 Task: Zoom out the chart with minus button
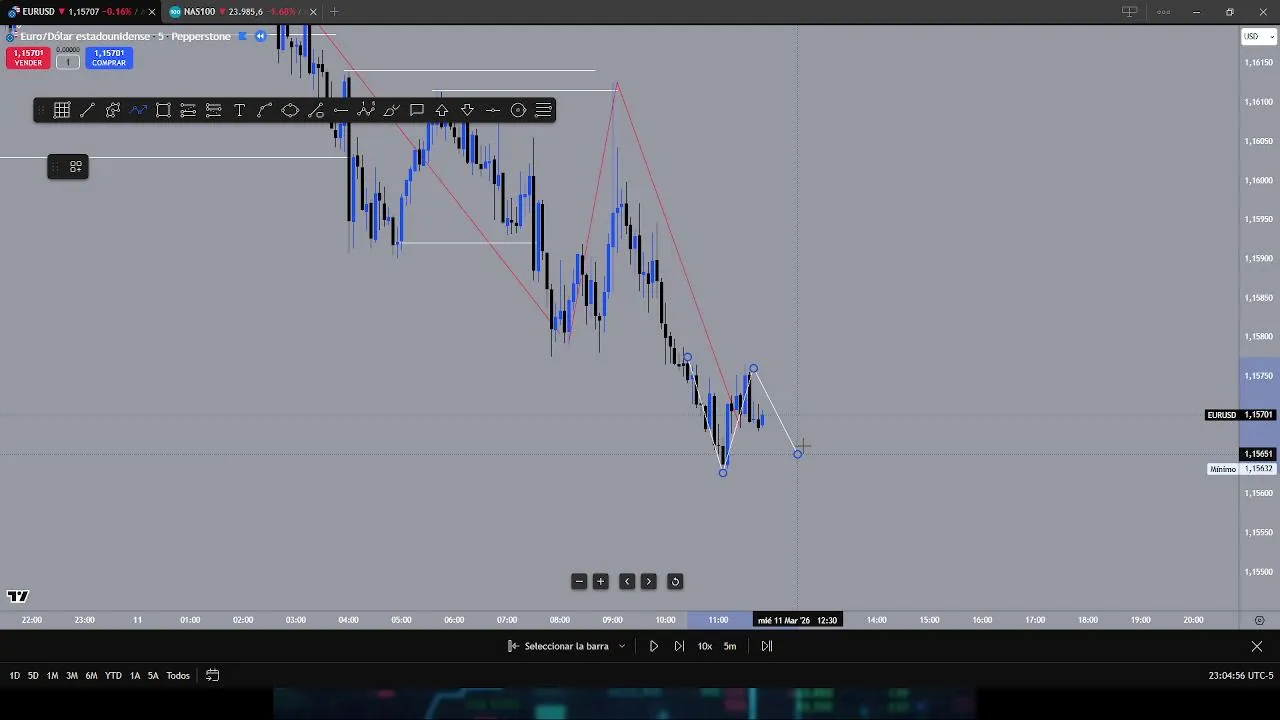(x=579, y=581)
